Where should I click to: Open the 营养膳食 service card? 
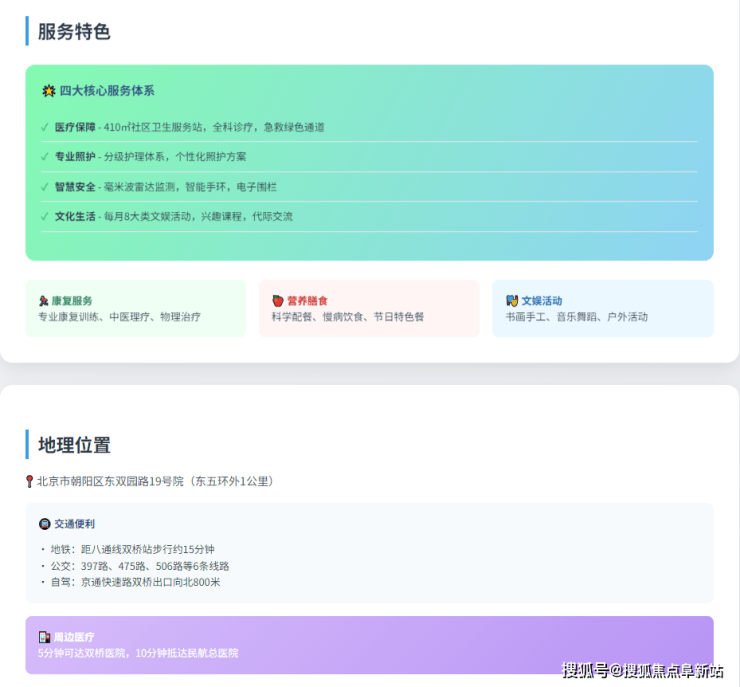[x=369, y=308]
